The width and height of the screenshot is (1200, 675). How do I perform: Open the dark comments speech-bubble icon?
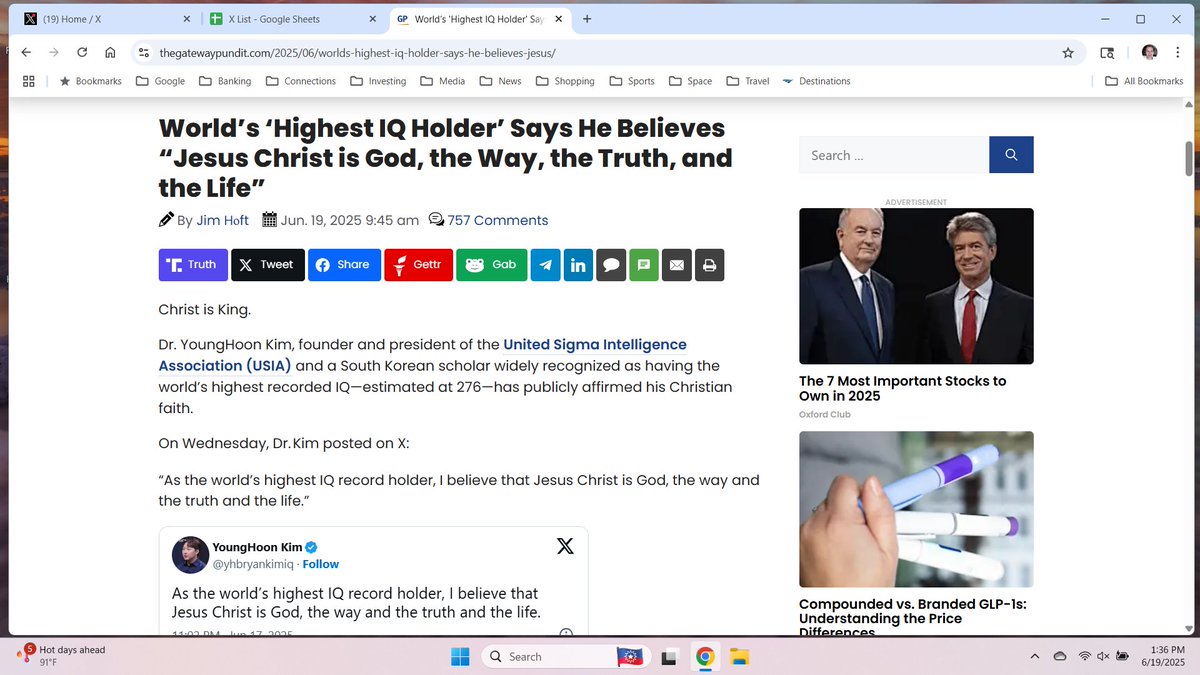click(611, 265)
